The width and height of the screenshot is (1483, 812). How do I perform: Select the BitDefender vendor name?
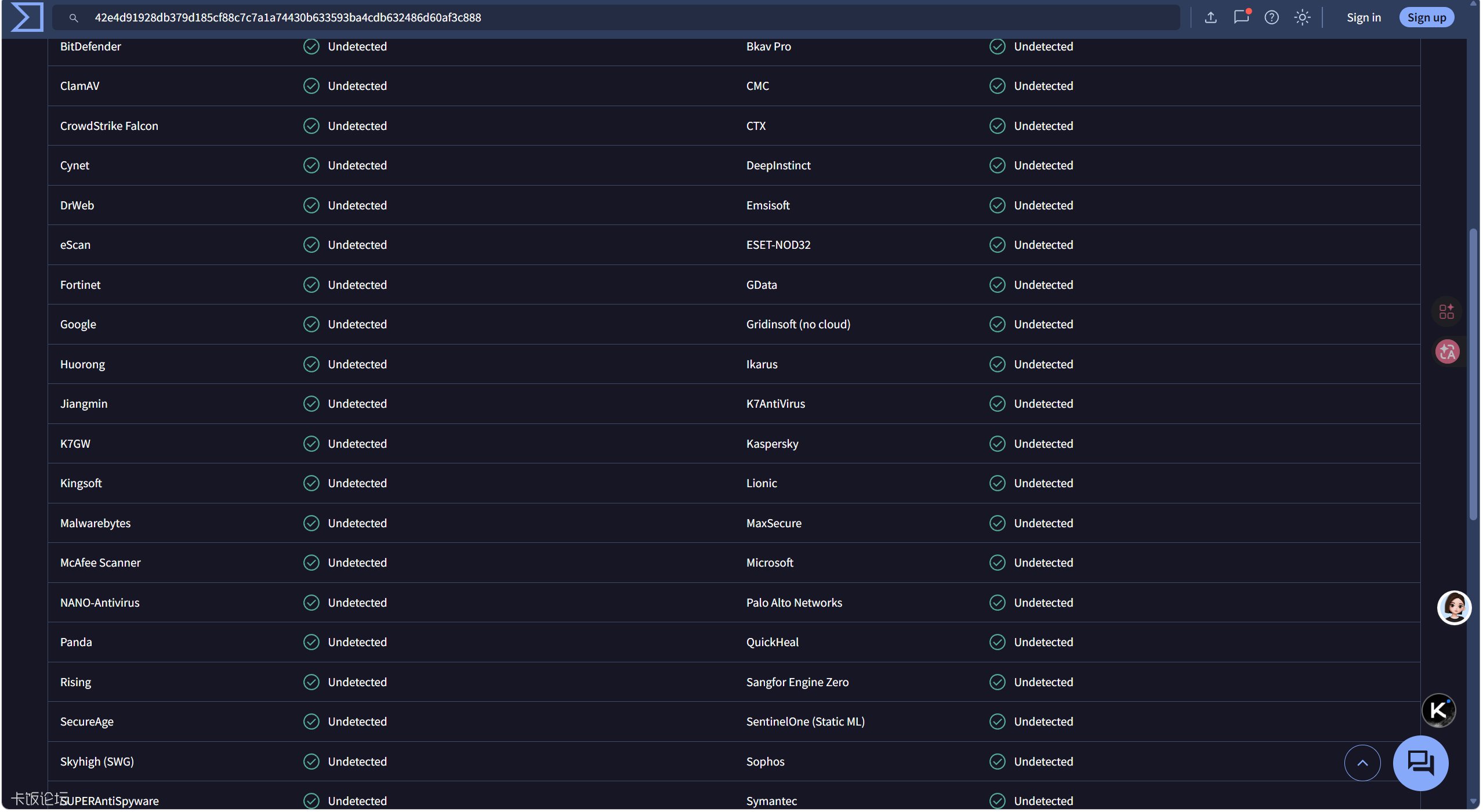[90, 46]
